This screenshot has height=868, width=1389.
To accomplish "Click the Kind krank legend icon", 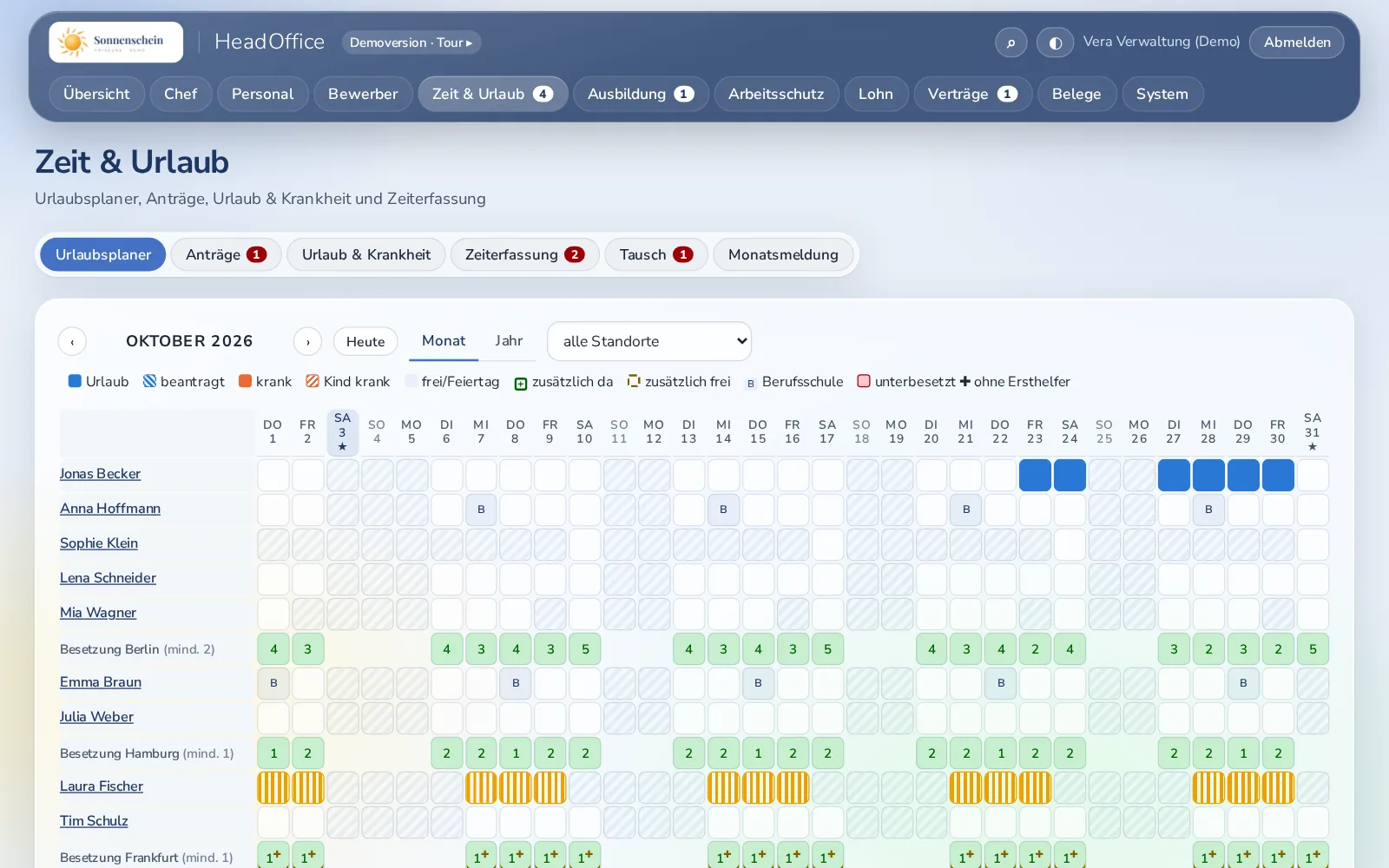I will pyautogui.click(x=313, y=381).
